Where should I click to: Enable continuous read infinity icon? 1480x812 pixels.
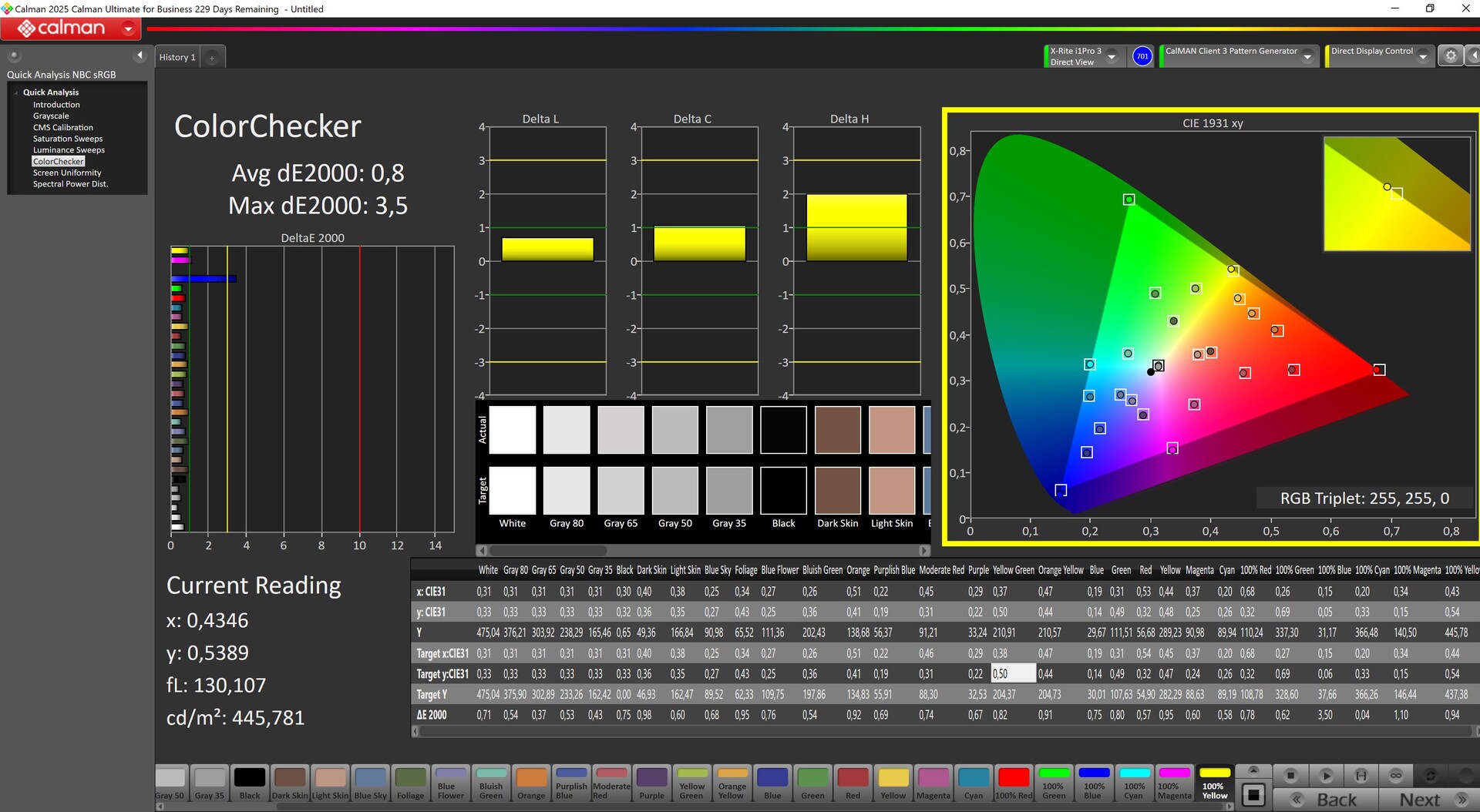(x=1396, y=775)
